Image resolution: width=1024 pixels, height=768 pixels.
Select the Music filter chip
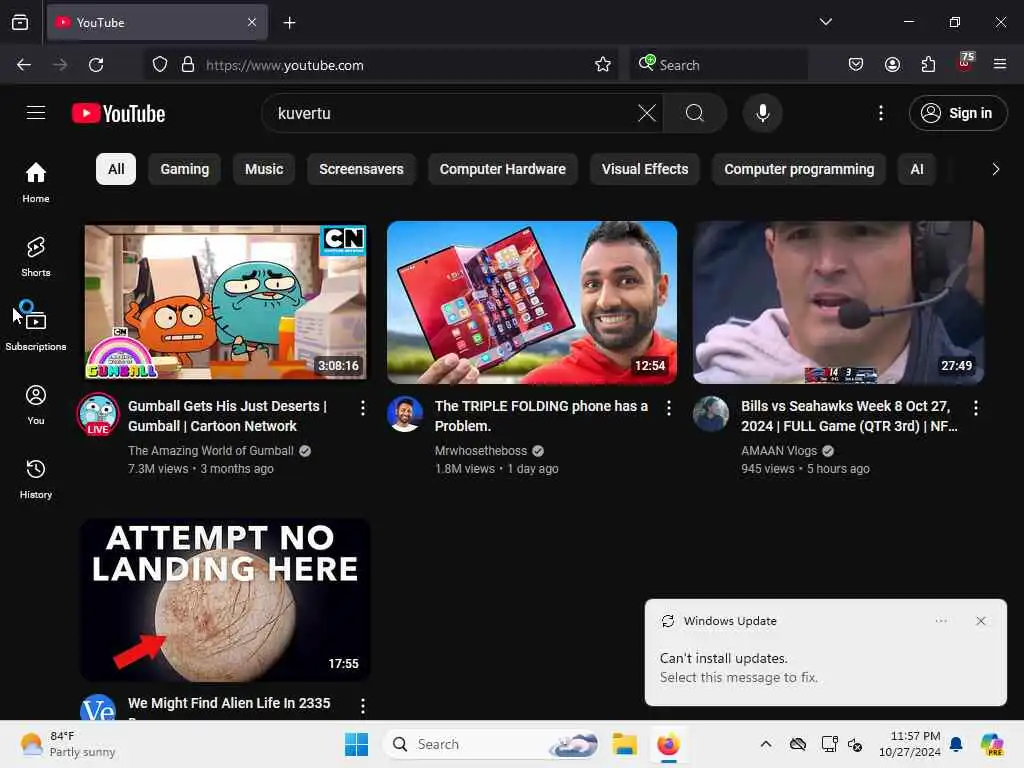[264, 169]
